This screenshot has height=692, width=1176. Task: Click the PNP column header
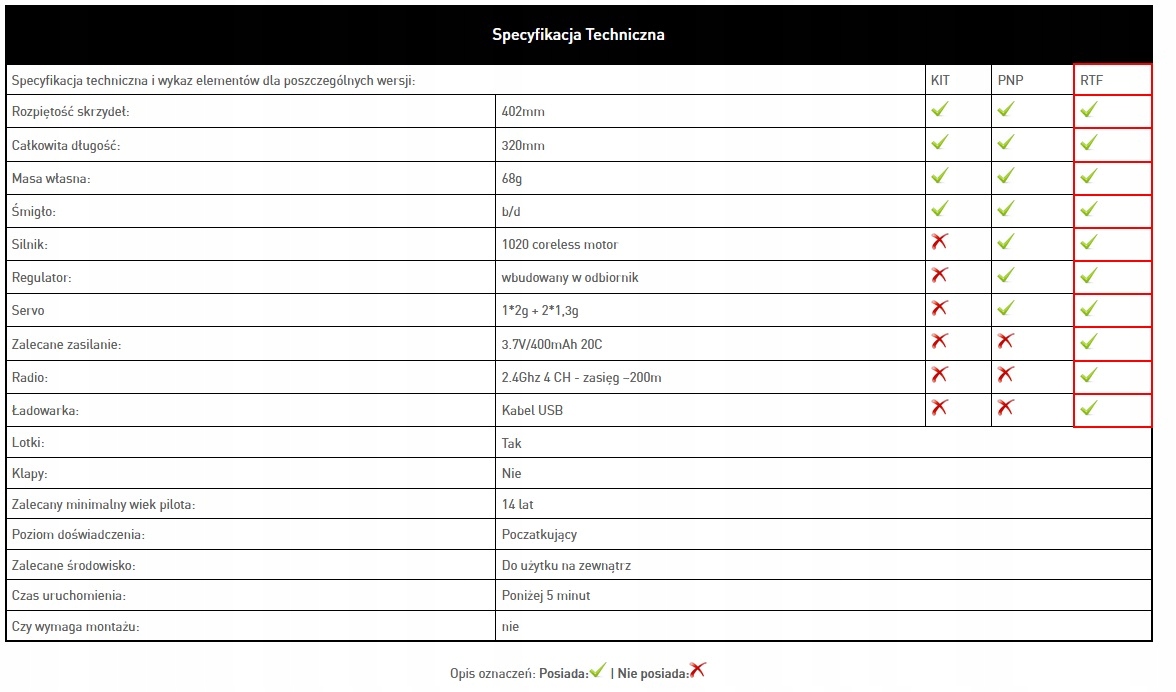point(1010,80)
